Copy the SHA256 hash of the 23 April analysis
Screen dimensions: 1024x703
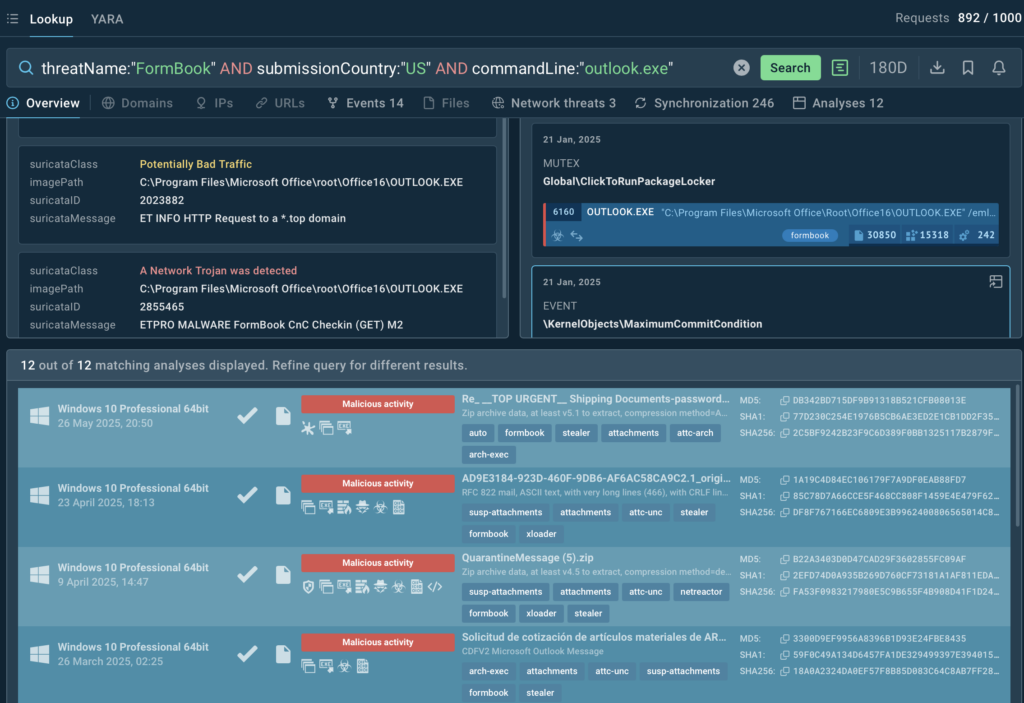coord(785,512)
